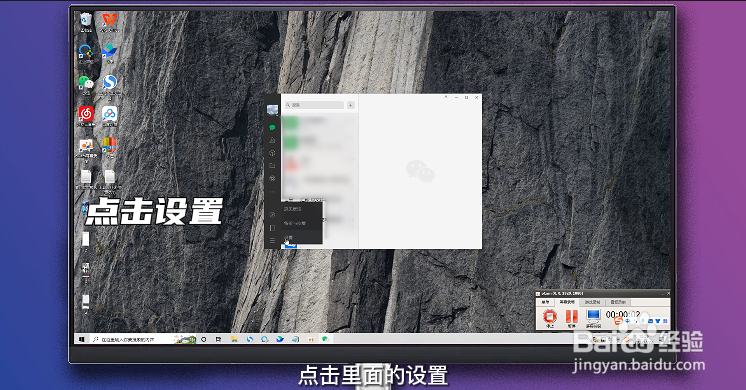
Task: Open WeChat Moments aperture icon
Action: (x=272, y=178)
